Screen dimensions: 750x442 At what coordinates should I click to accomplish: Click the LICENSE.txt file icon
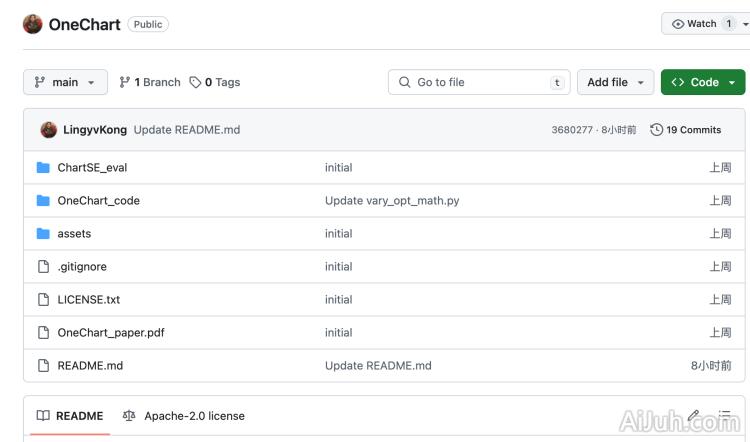click(43, 300)
